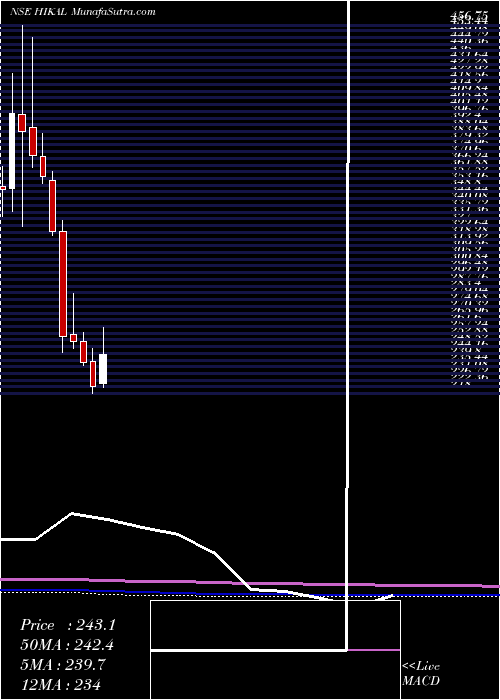Select the longest red candlestick body

click(x=63, y=284)
